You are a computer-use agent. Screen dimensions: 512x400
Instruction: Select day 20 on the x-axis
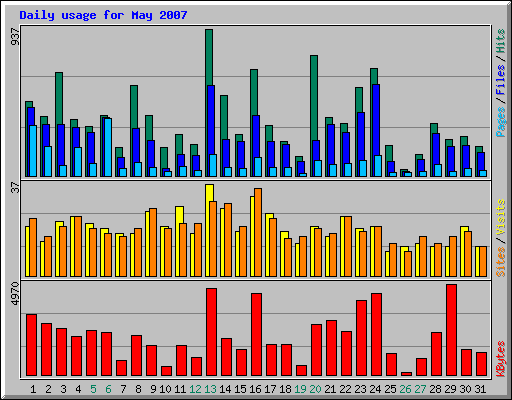pyautogui.click(x=315, y=389)
